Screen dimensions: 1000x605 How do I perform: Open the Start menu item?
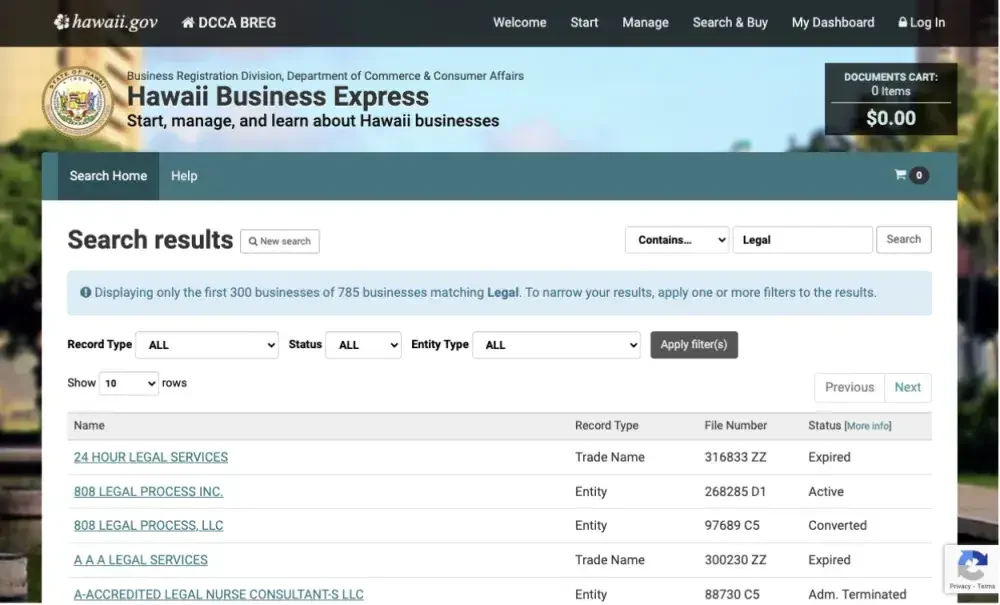click(584, 22)
